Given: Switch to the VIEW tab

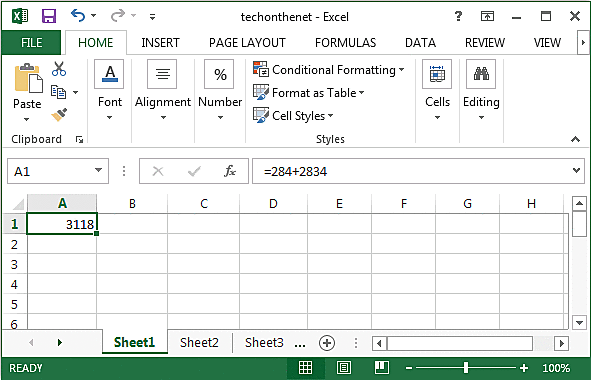Looking at the screenshot, I should pos(547,43).
